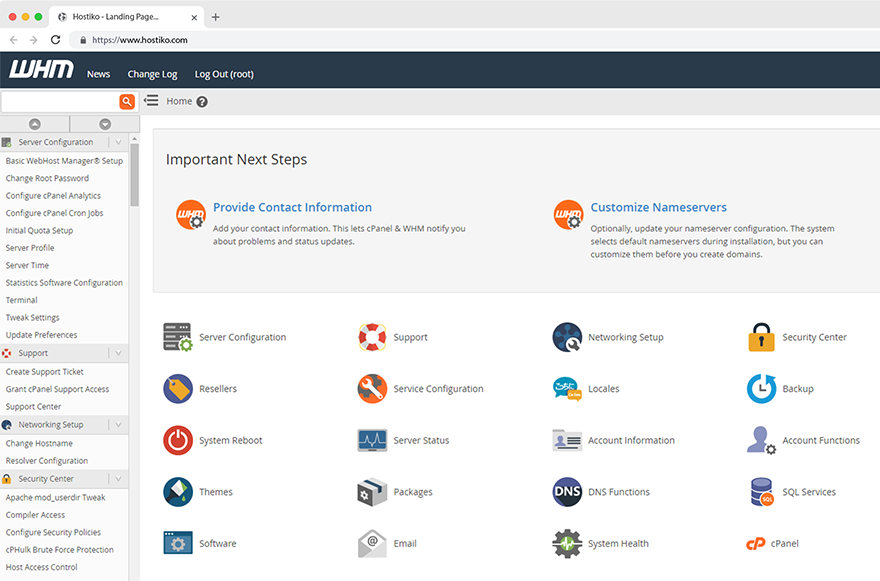The image size is (880, 581).
Task: Open the System Reboot icon
Action: pos(177,440)
